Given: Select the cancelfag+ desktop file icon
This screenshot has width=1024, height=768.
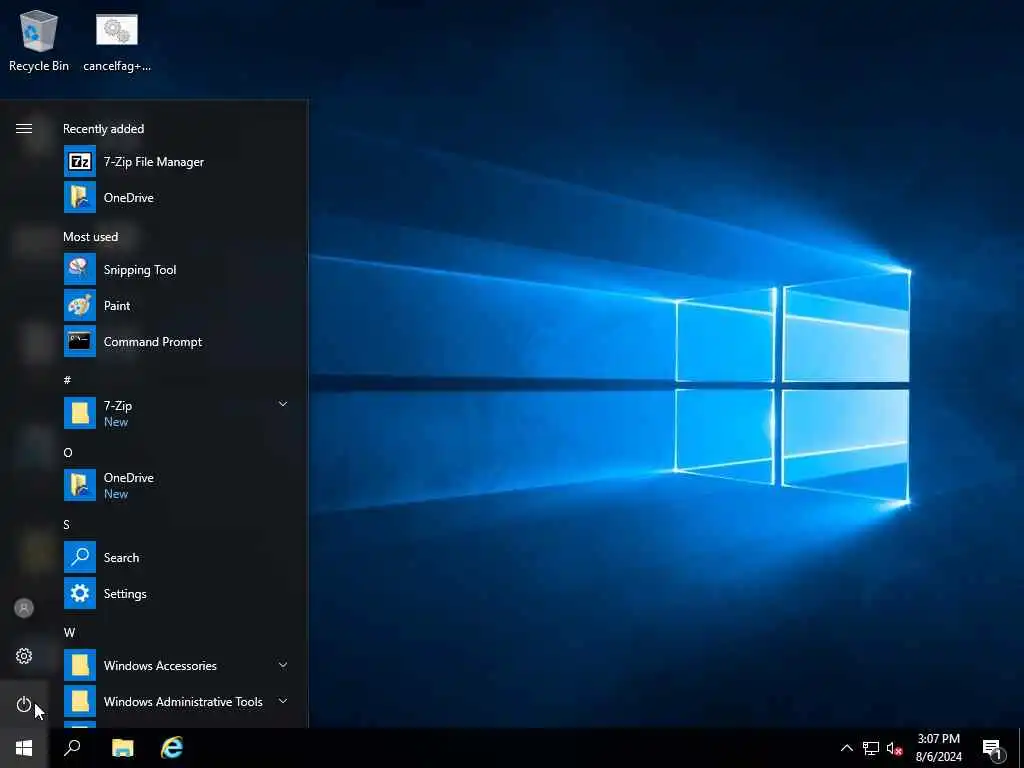Looking at the screenshot, I should pos(117,42).
